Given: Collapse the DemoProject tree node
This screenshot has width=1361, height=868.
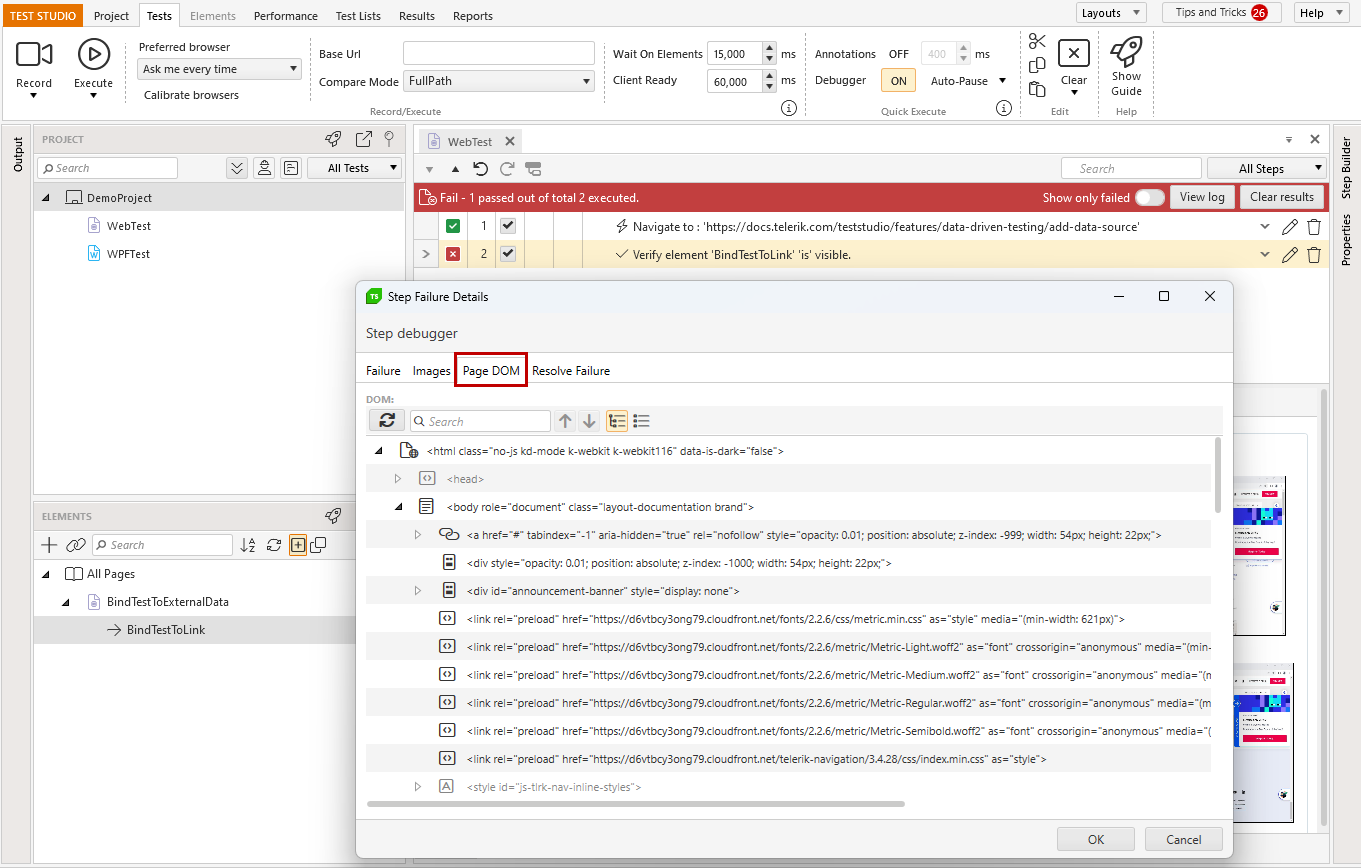Looking at the screenshot, I should pyautogui.click(x=46, y=198).
